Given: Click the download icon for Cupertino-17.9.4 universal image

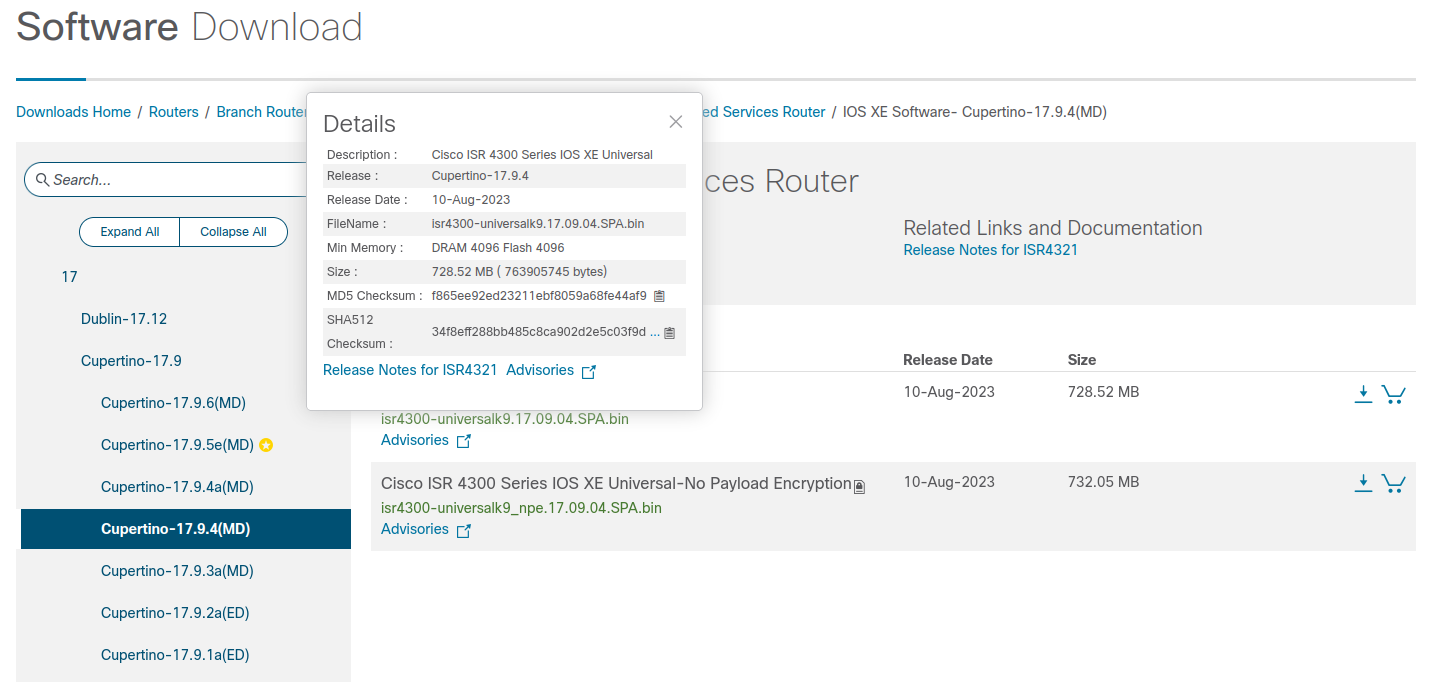Looking at the screenshot, I should pos(1363,392).
